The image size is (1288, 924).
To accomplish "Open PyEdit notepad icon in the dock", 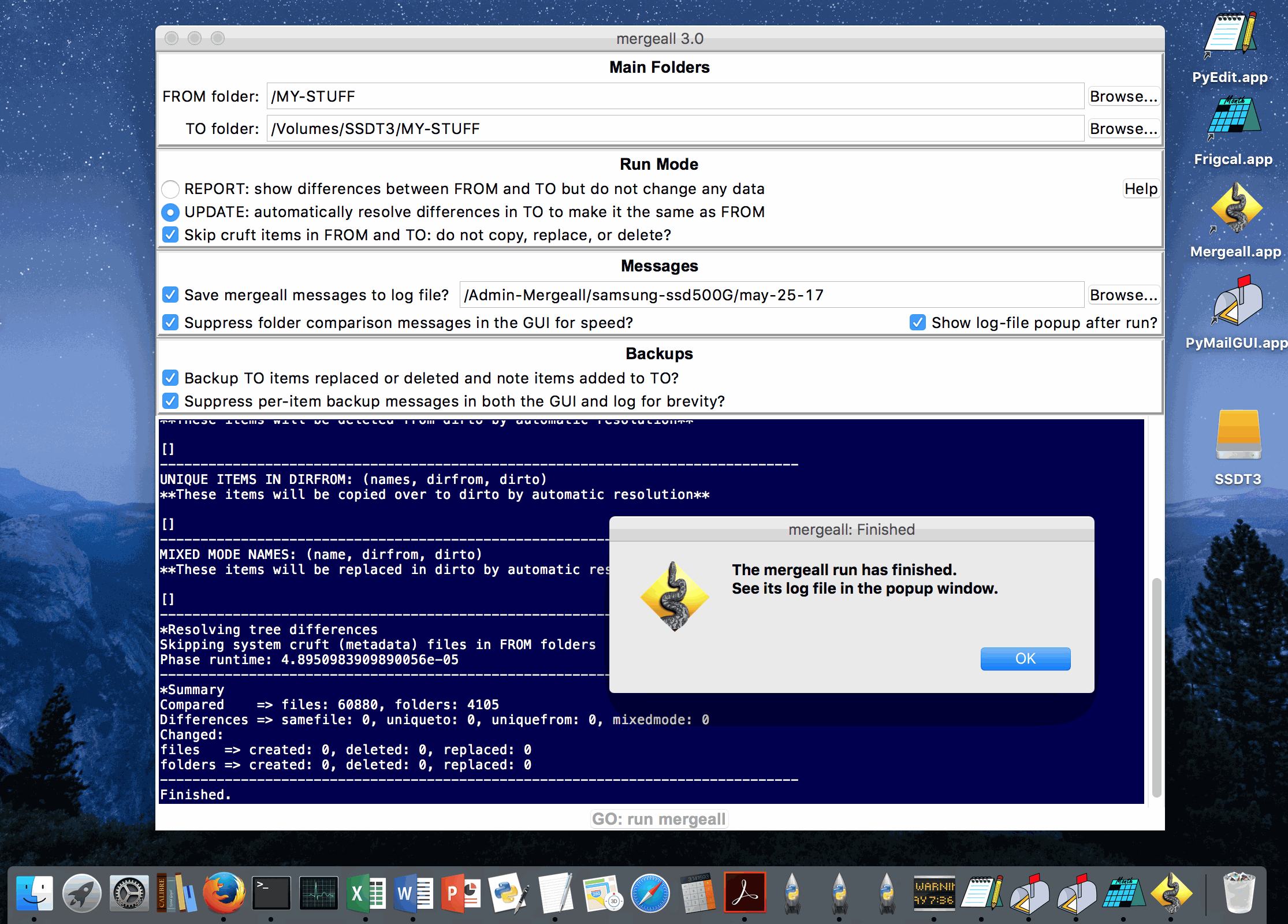I will coord(981,893).
